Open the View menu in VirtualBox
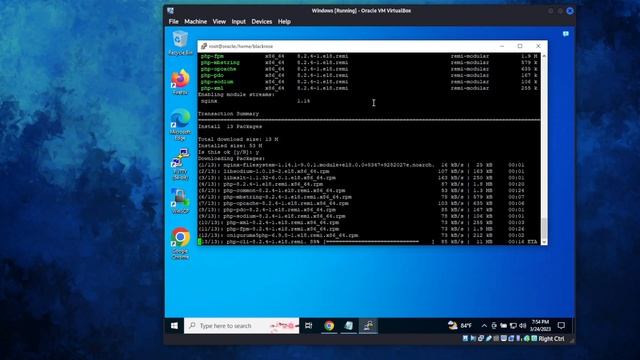The width and height of the screenshot is (640, 360). point(219,22)
